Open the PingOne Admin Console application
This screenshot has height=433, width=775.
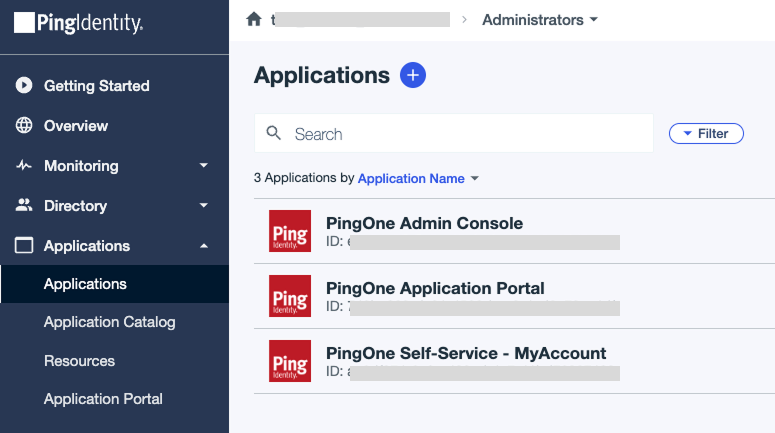424,223
